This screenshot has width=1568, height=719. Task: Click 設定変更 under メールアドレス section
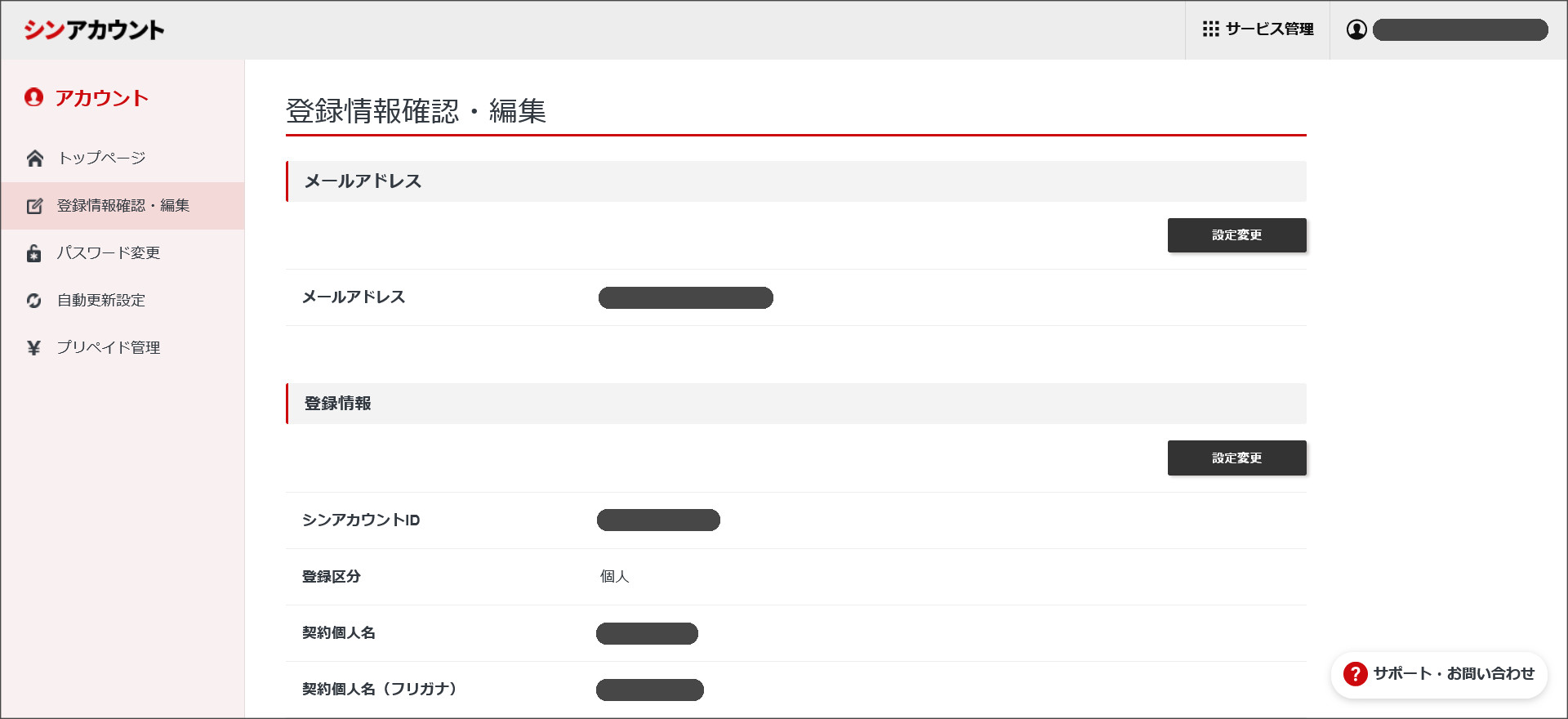[x=1236, y=234]
